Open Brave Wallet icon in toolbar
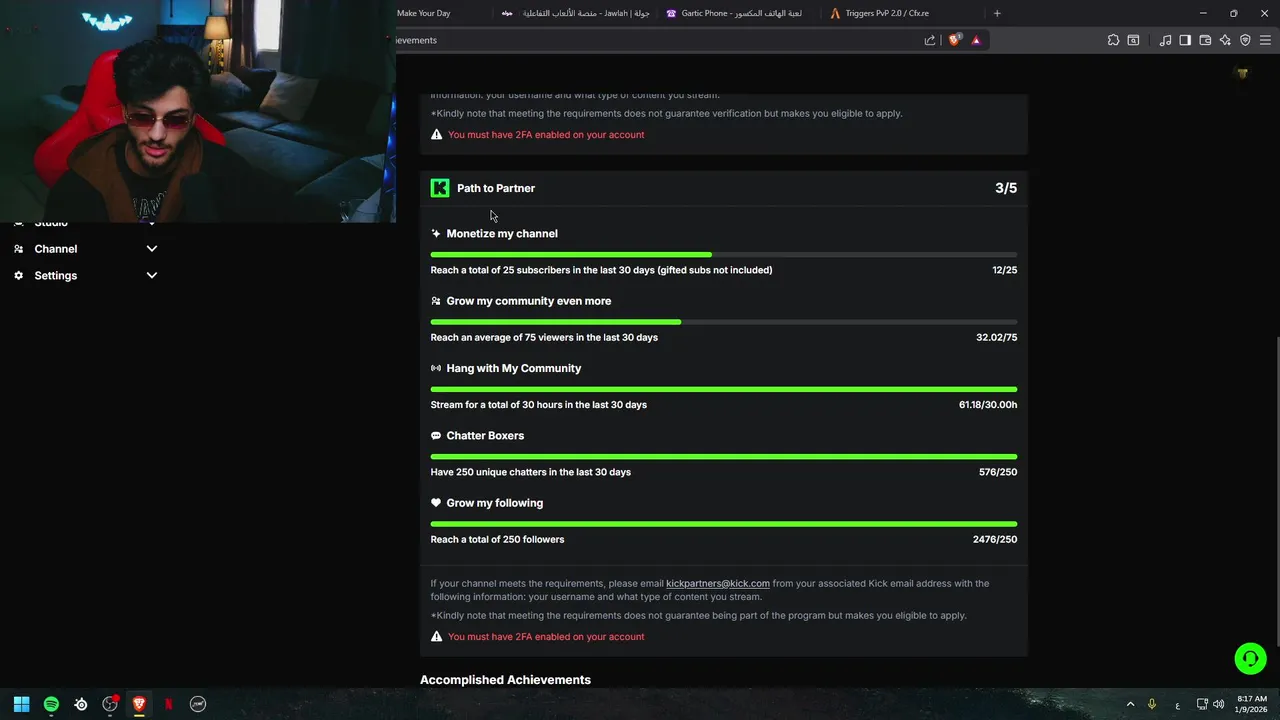The image size is (1280, 720). pyautogui.click(x=1205, y=40)
